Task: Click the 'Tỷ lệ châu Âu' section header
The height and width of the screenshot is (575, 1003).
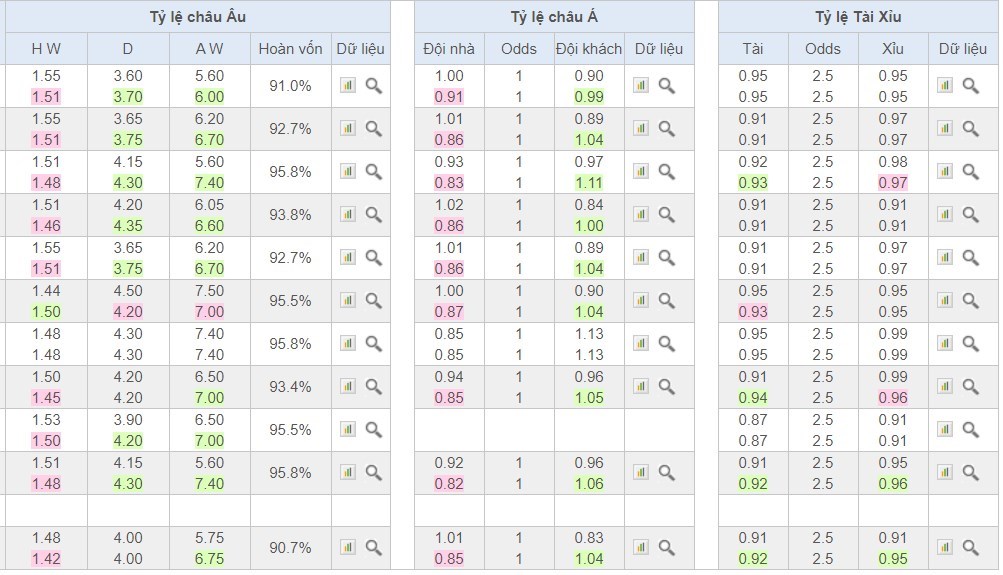Action: coord(198,17)
